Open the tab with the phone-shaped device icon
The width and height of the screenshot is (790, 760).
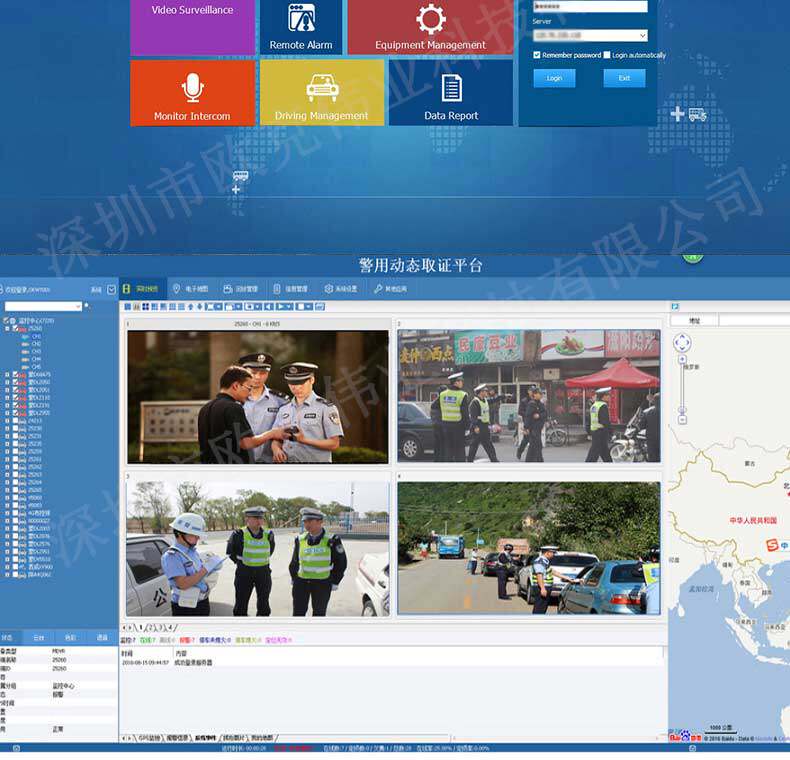(291, 289)
